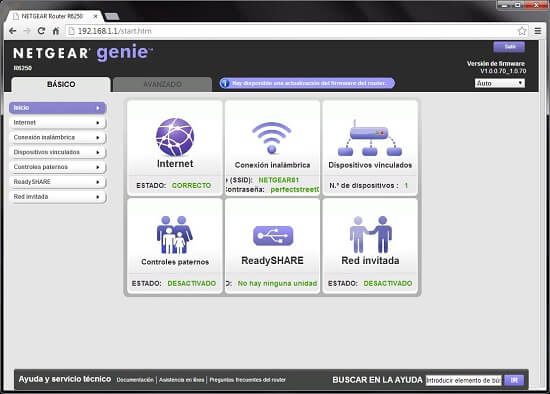Open the attached devices router icon
550x394 pixels.
click(x=370, y=138)
